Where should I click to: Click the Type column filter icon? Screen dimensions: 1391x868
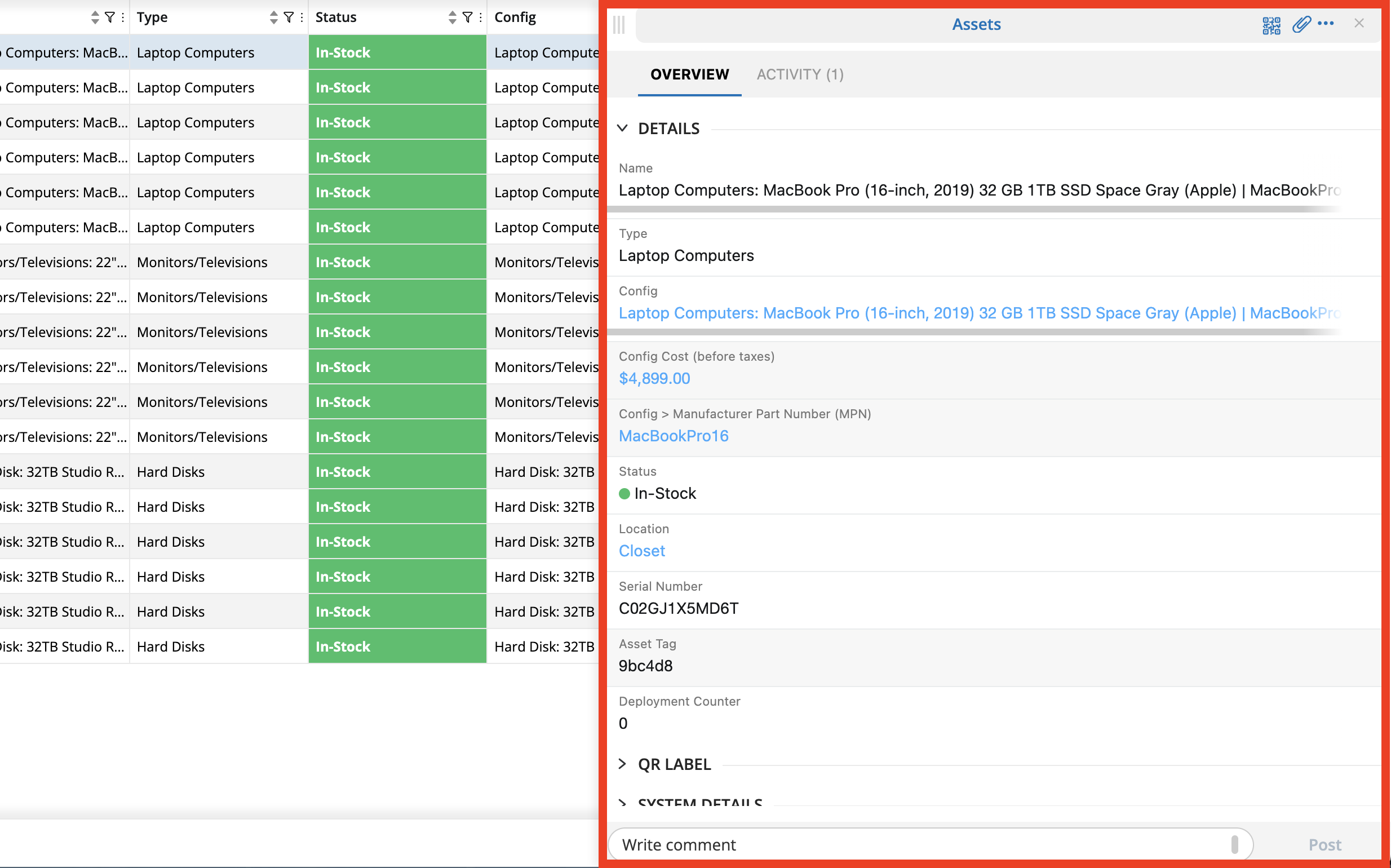(289, 17)
